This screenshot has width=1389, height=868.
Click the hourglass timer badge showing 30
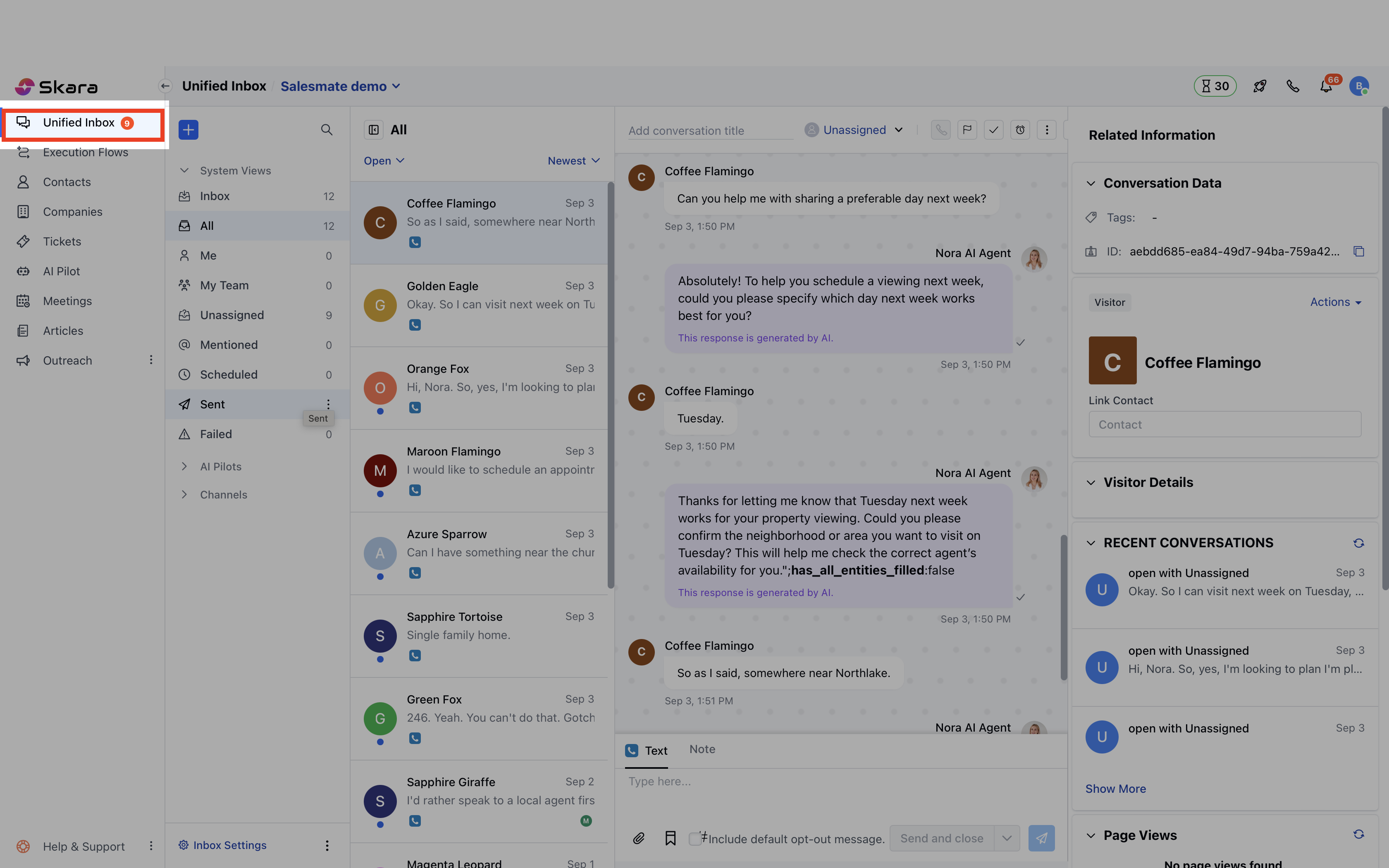point(1216,86)
